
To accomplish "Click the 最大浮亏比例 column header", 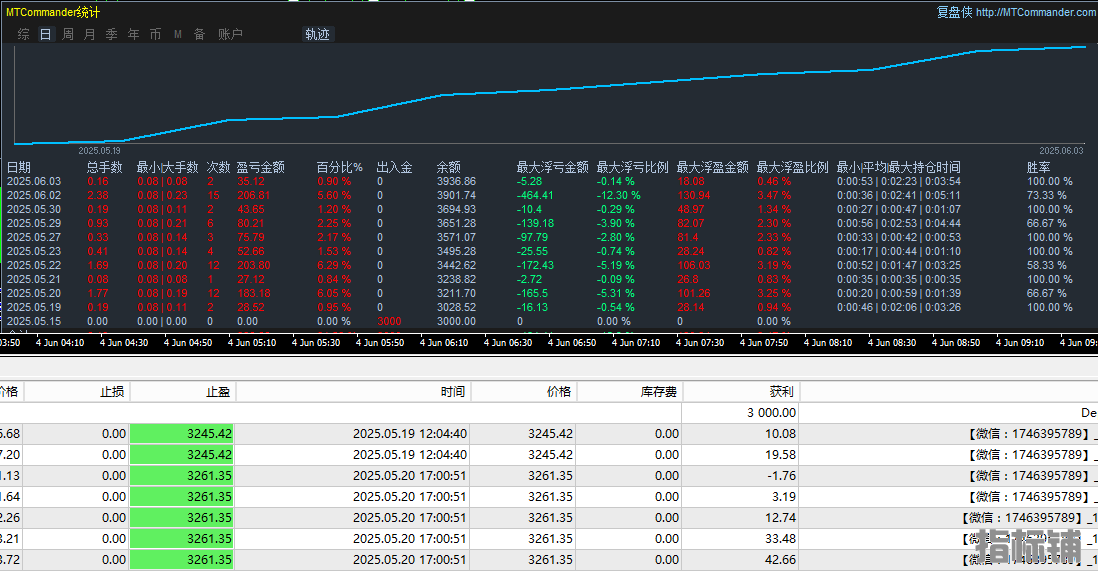I will point(632,167).
